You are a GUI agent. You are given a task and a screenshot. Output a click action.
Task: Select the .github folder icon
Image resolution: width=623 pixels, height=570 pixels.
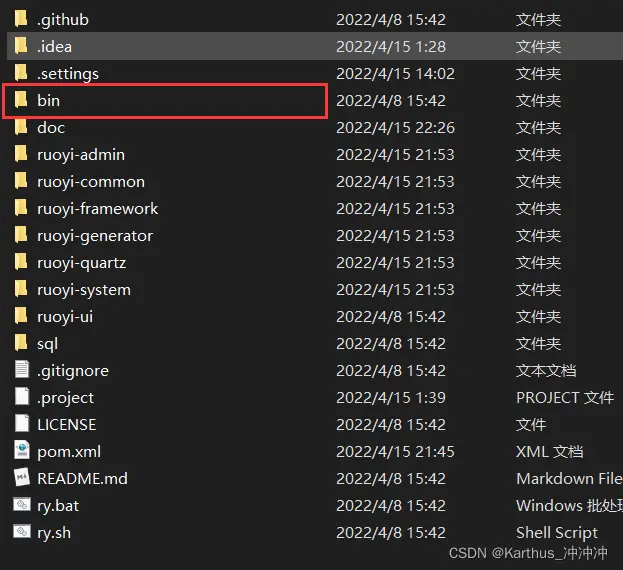(x=21, y=19)
